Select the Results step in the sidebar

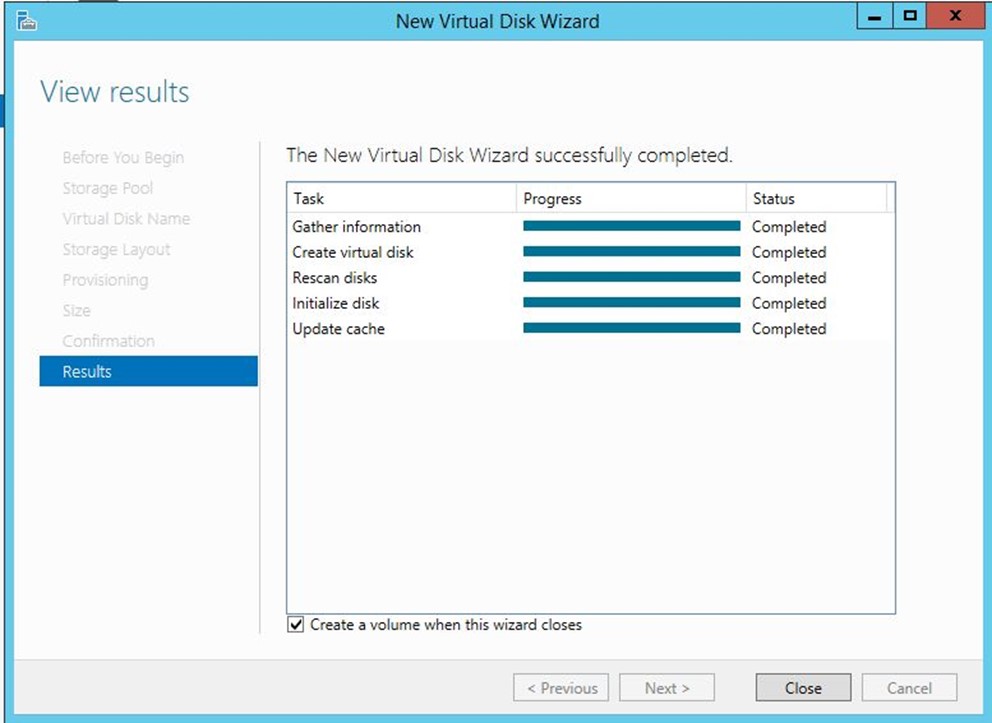tap(149, 371)
